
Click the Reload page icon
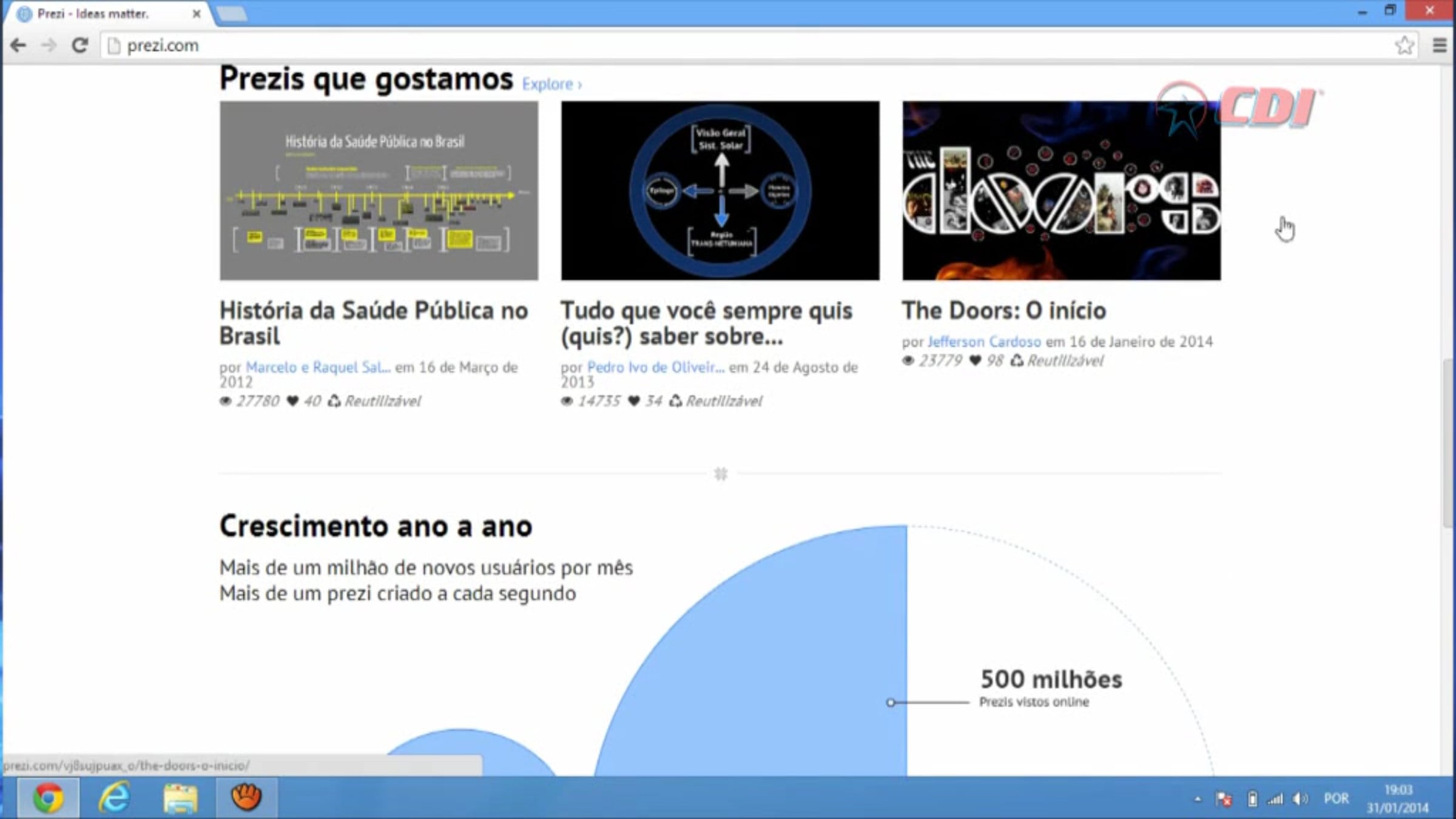[79, 45]
